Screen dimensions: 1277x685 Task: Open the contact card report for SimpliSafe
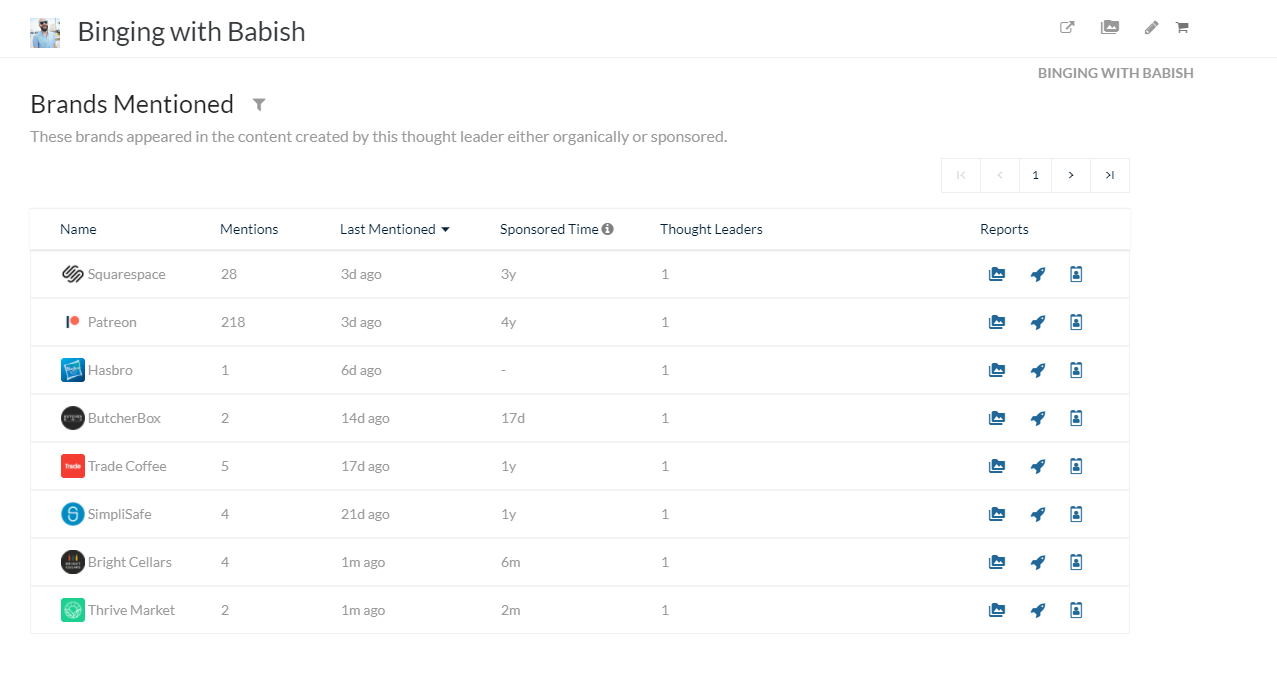[1076, 514]
